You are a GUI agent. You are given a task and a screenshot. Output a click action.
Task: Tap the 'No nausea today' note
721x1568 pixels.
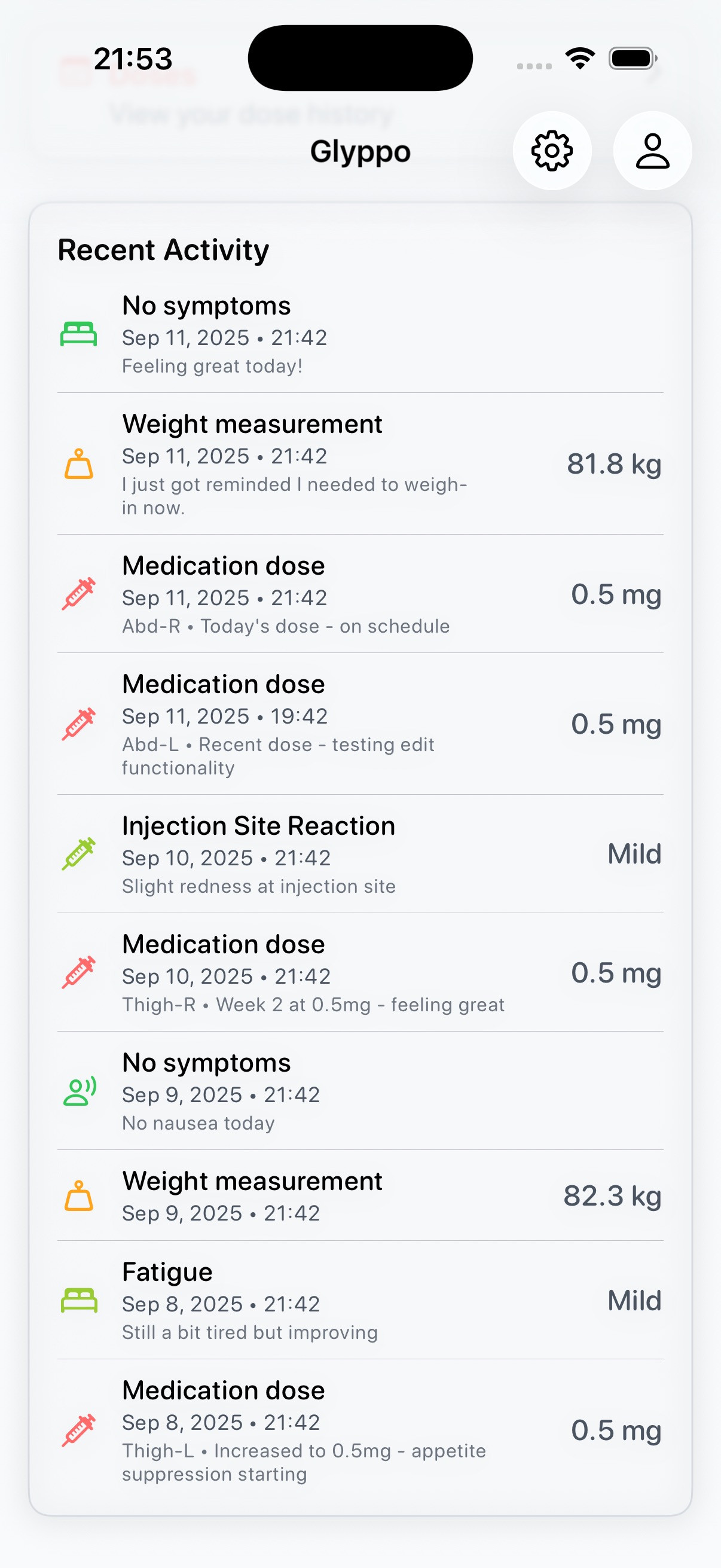(x=198, y=1123)
